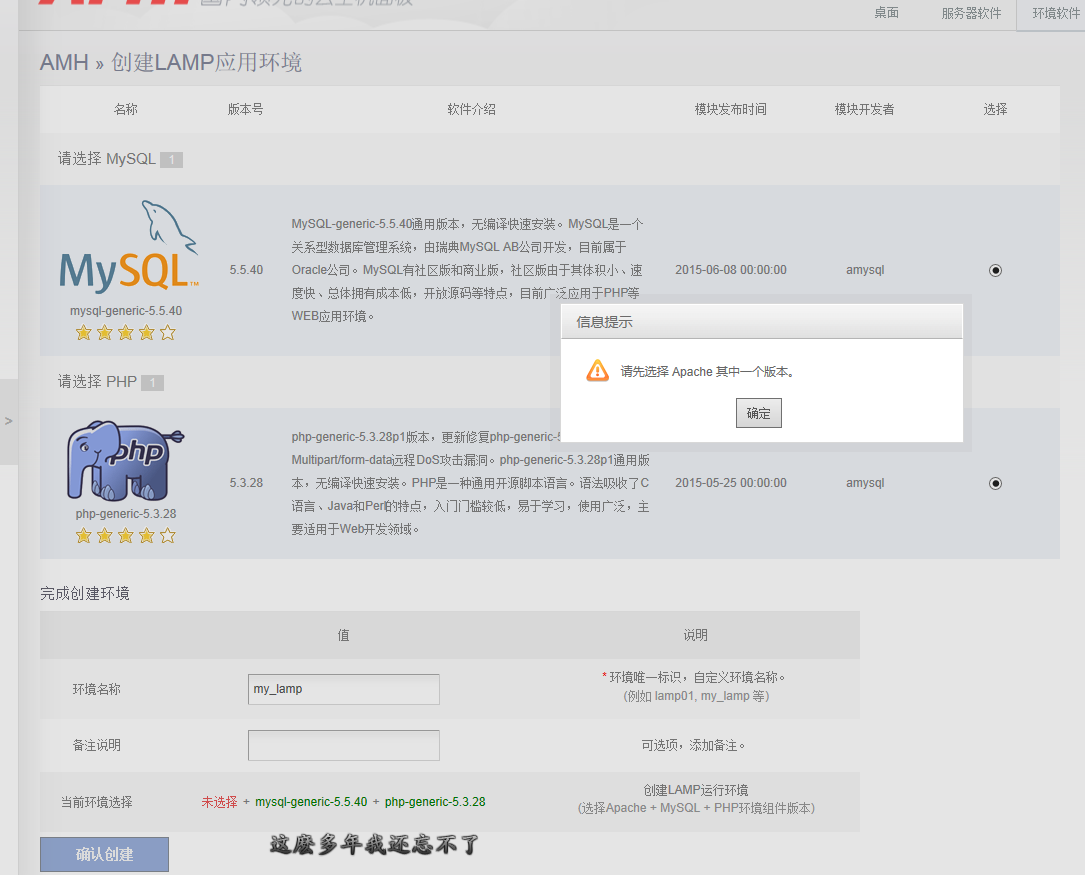Viewport: 1085px width, 875px height.
Task: Click the AMH breadcrumb link
Action: (x=64, y=63)
